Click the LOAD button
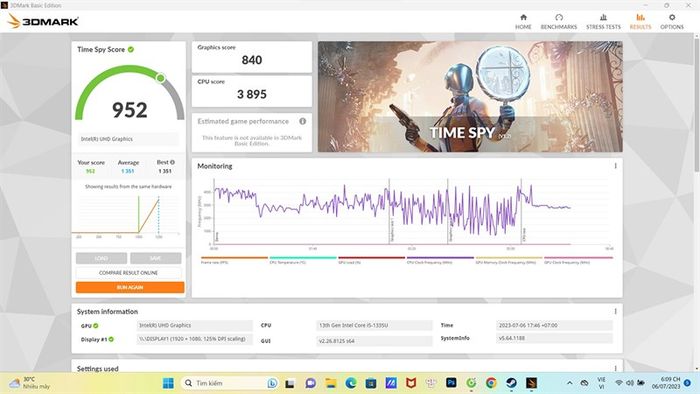The width and height of the screenshot is (700, 394). tap(101, 258)
